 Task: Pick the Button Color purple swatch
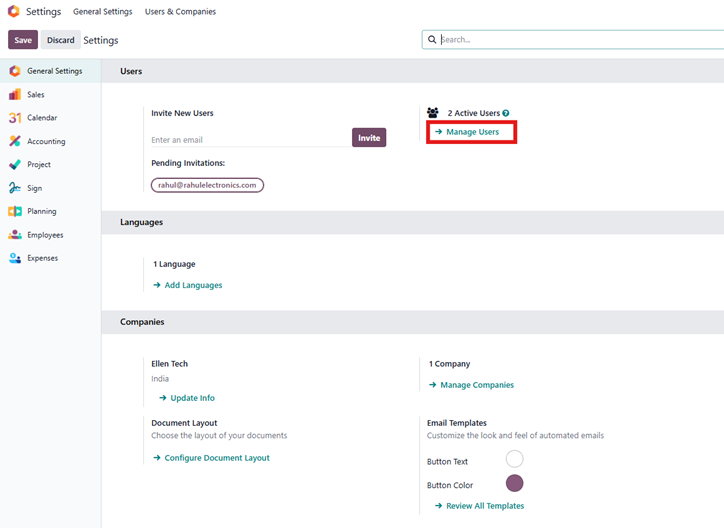514,484
